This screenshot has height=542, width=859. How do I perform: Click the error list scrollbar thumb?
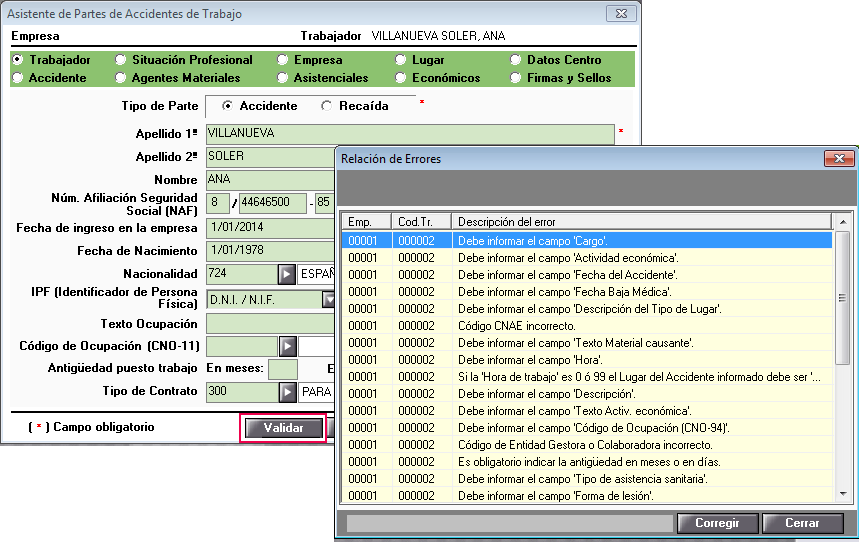(843, 298)
